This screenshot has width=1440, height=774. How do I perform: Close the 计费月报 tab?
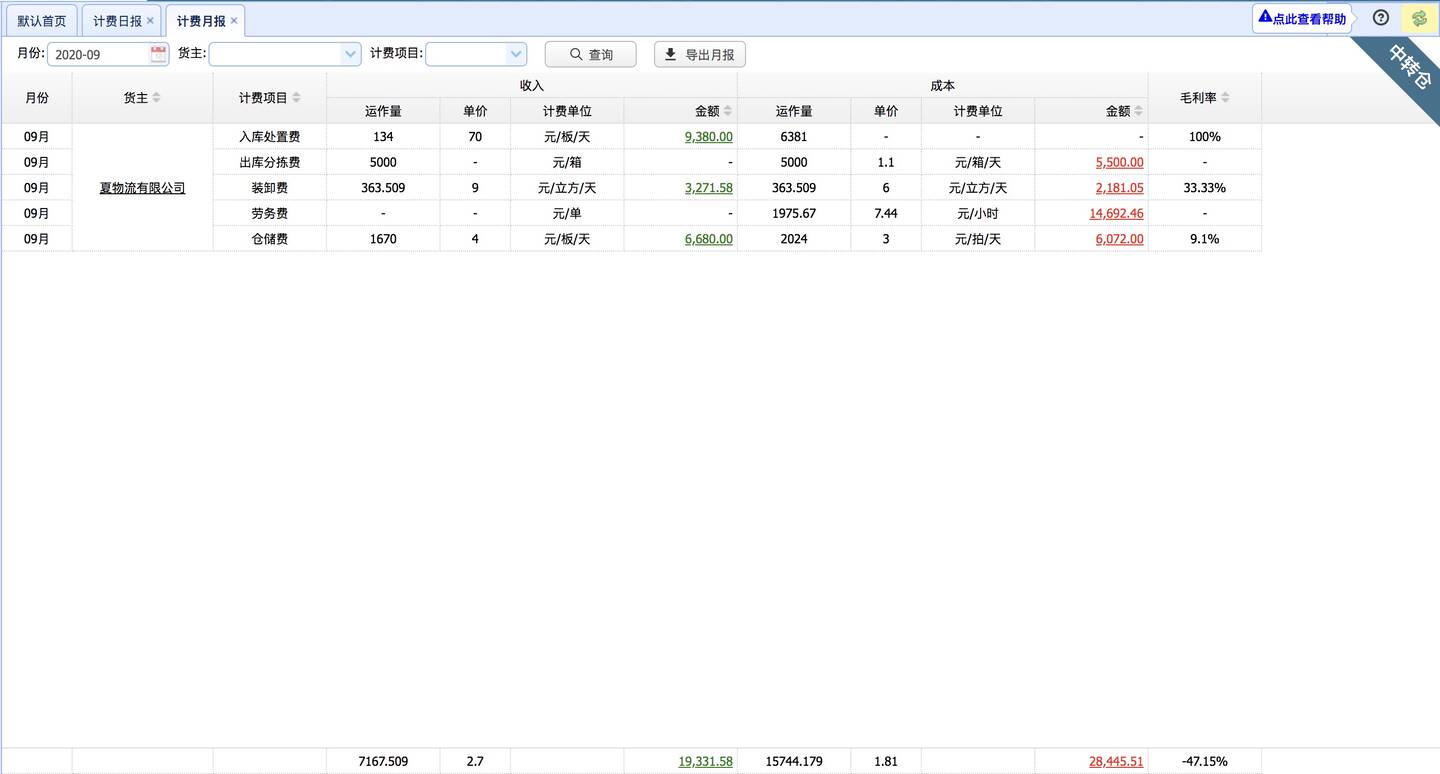click(234, 20)
